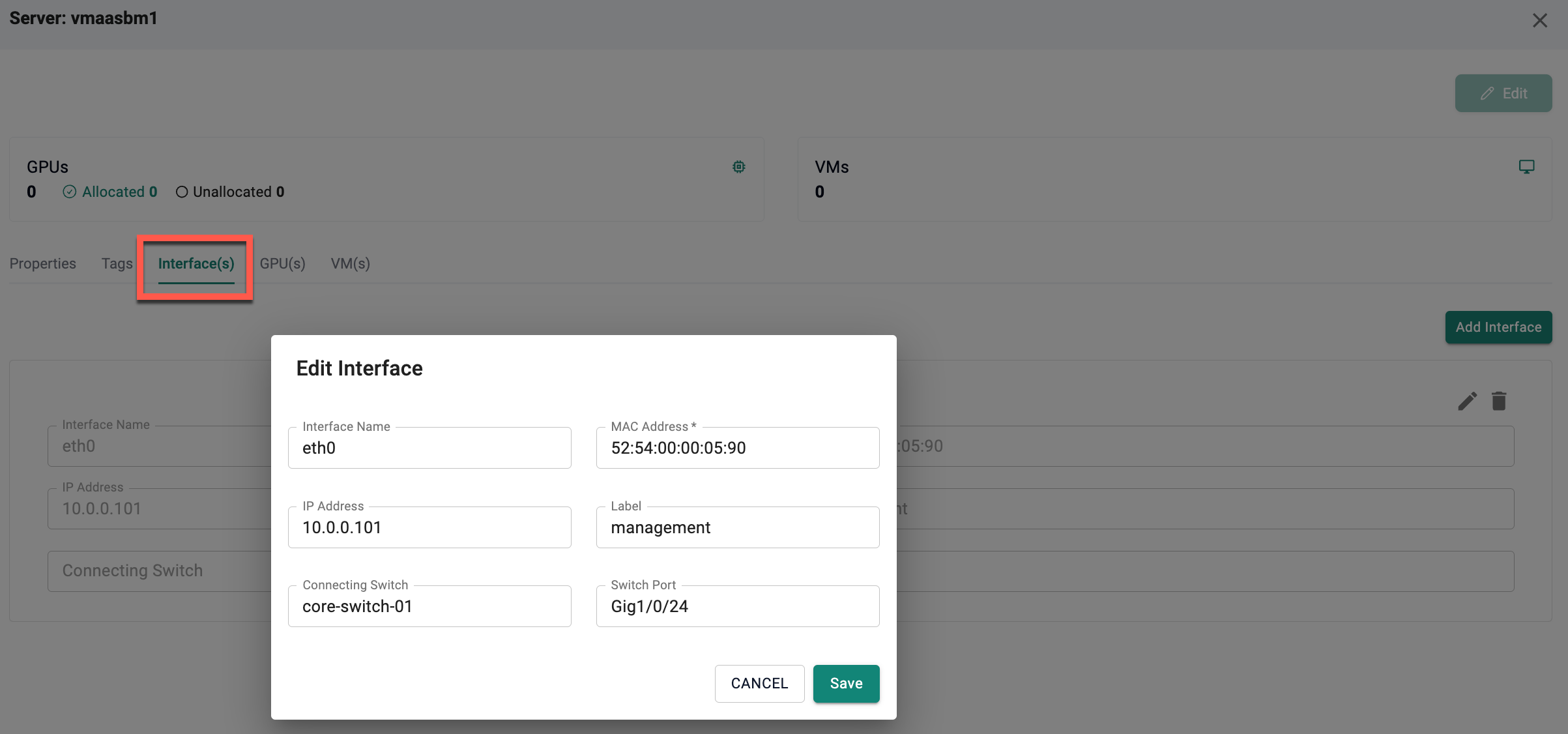
Task: Focus the Interface Name field with eth0
Action: [x=429, y=448]
